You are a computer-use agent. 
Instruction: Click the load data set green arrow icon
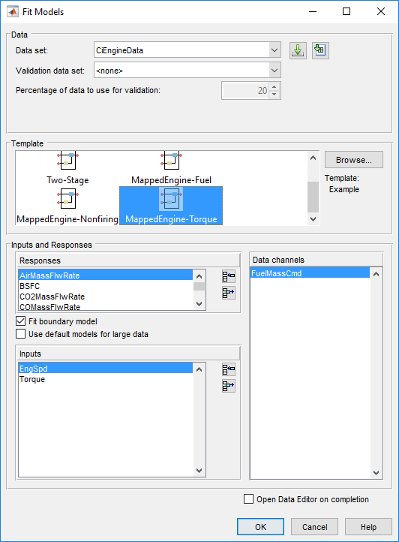pyautogui.click(x=298, y=50)
